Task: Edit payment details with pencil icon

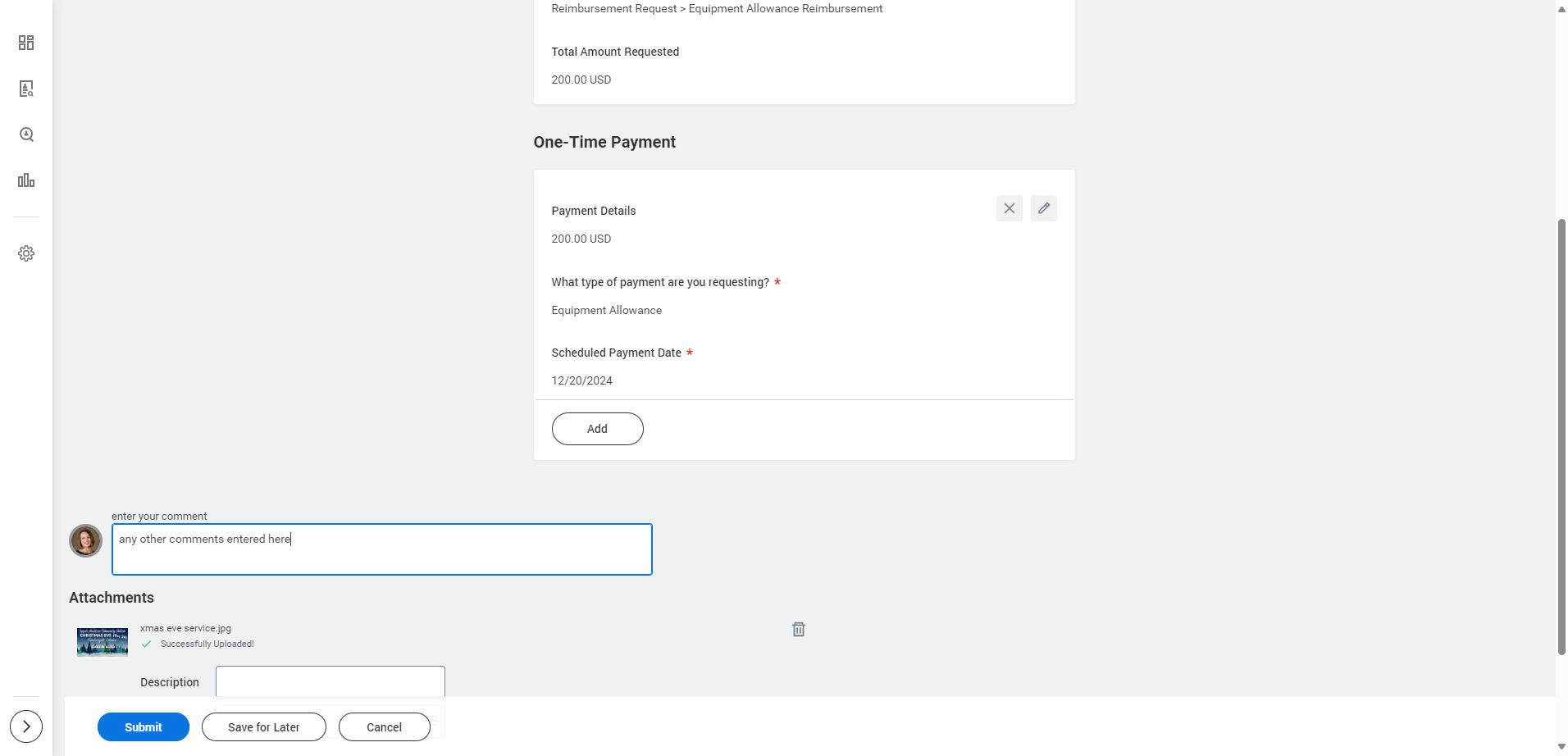Action: click(1044, 208)
